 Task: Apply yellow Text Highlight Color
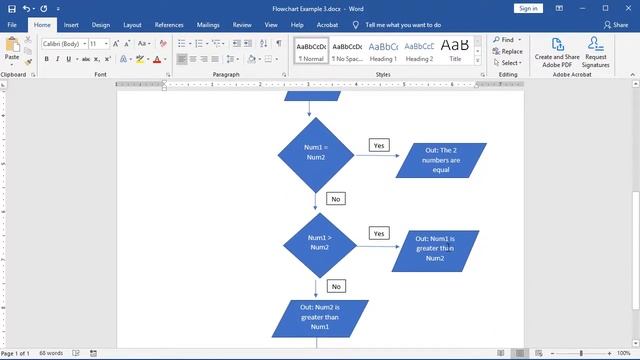pos(140,60)
